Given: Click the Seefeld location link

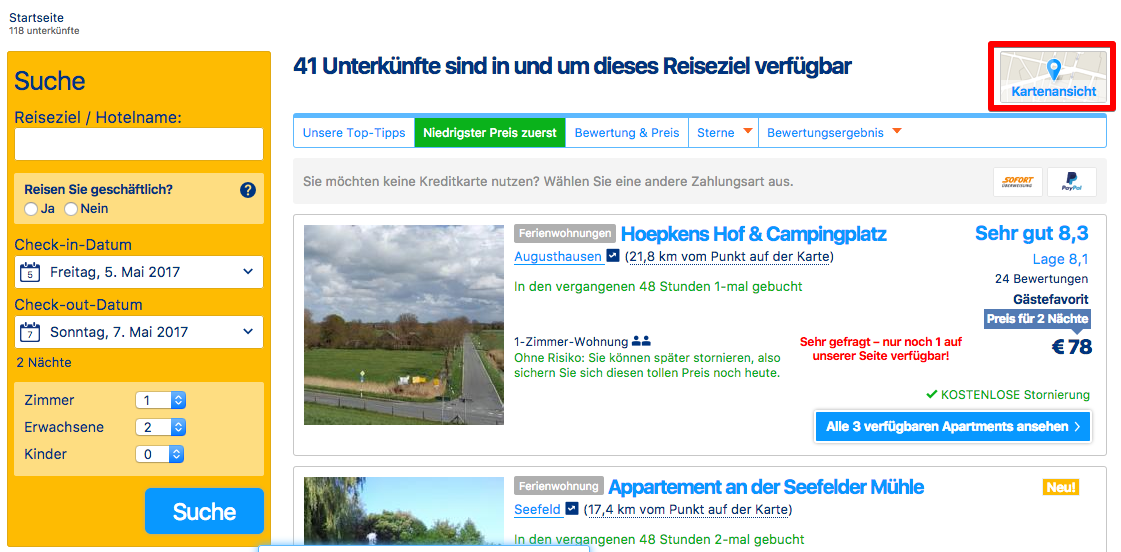Looking at the screenshot, I should (x=538, y=509).
